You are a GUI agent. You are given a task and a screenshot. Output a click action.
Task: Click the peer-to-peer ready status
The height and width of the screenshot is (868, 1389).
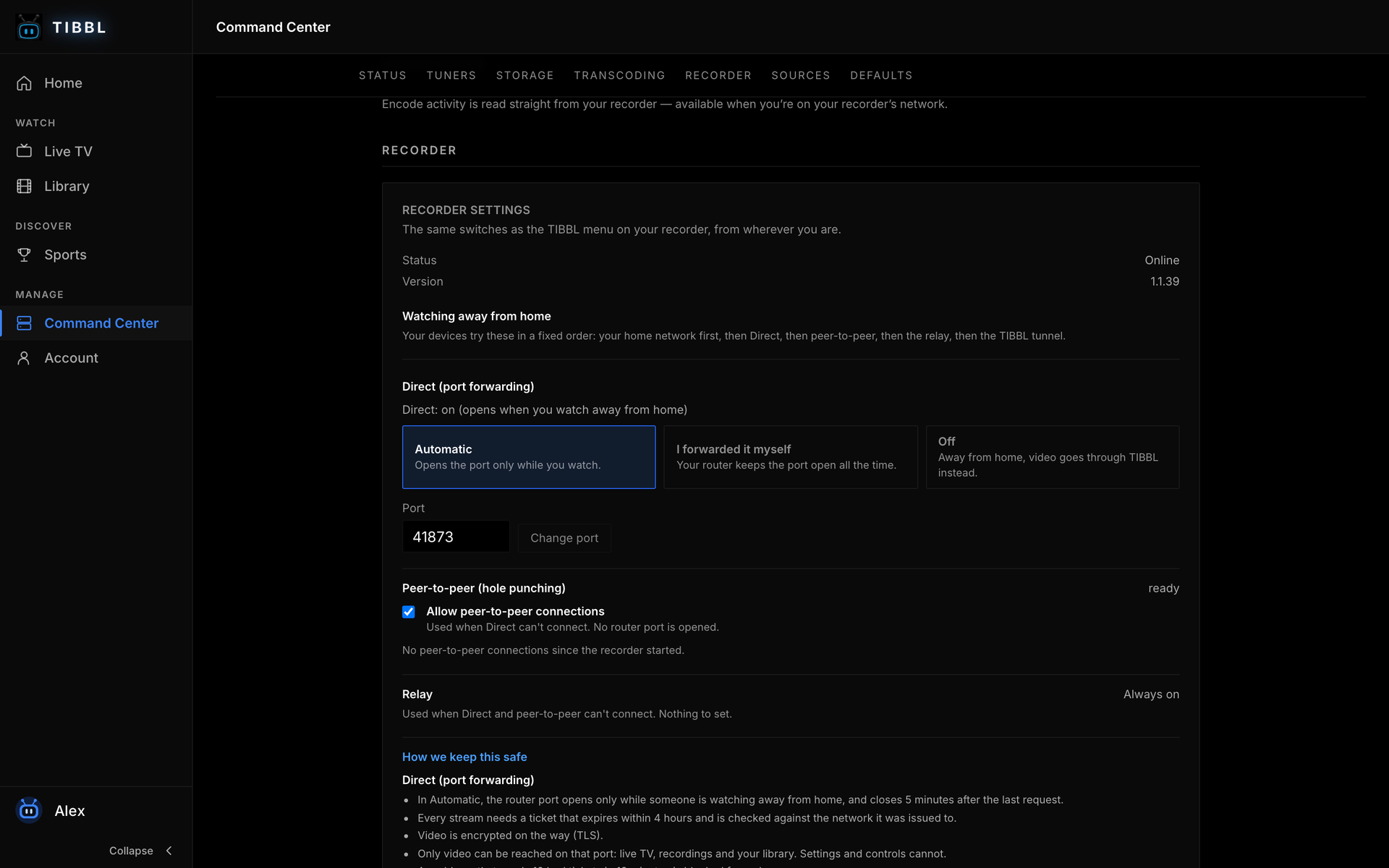tap(1163, 589)
